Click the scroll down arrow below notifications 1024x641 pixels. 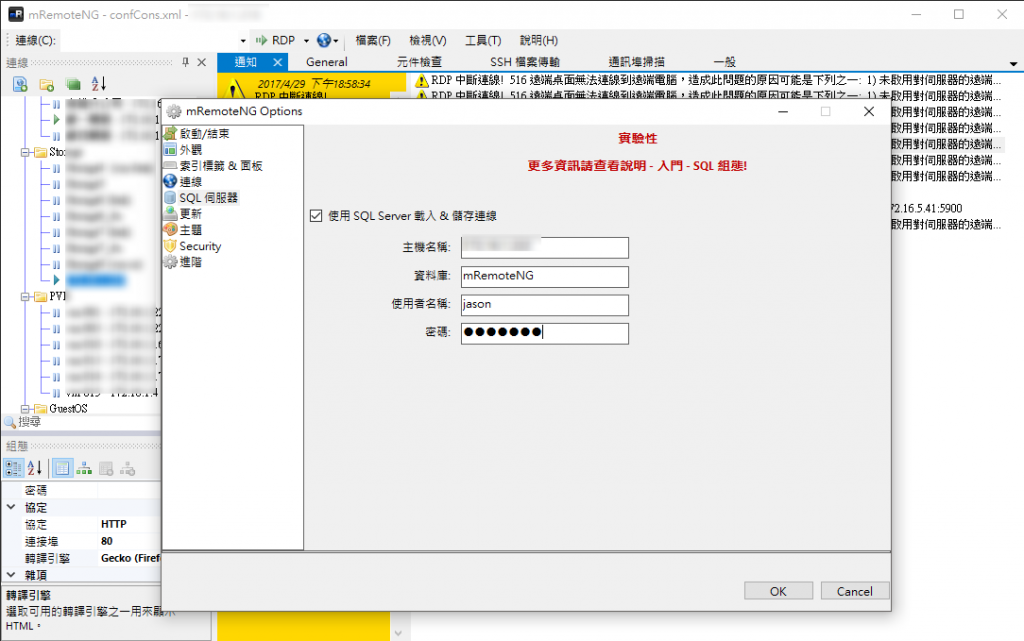click(398, 633)
